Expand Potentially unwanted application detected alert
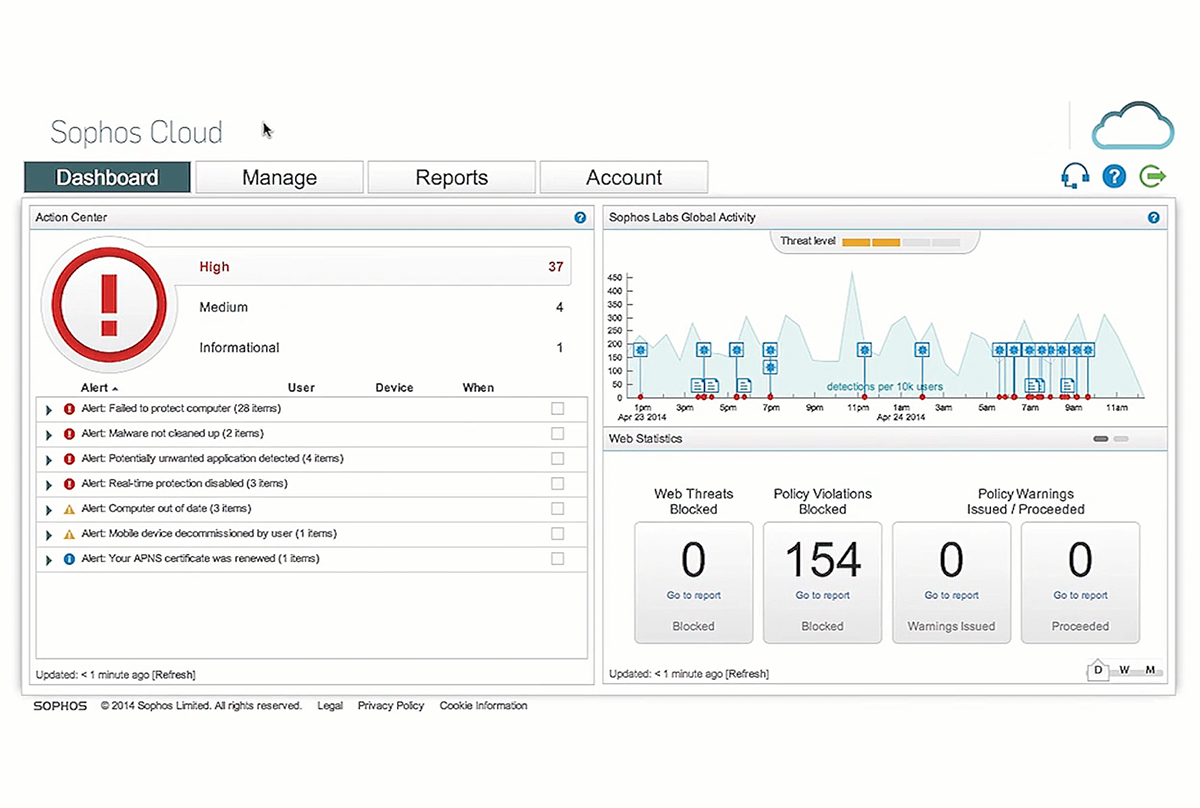The height and width of the screenshot is (808, 1200). [48, 459]
